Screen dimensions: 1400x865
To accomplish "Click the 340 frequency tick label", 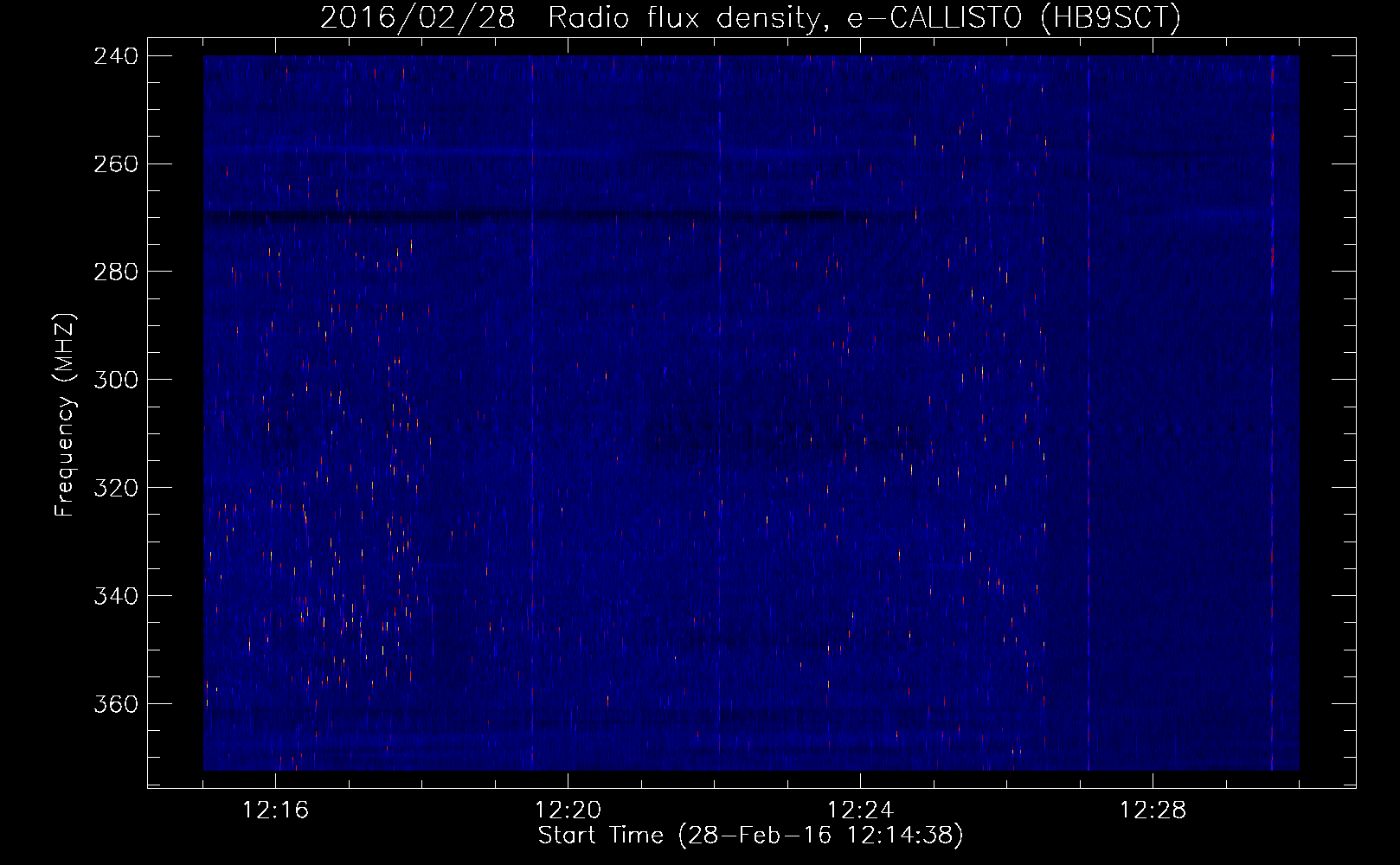I will (x=116, y=597).
